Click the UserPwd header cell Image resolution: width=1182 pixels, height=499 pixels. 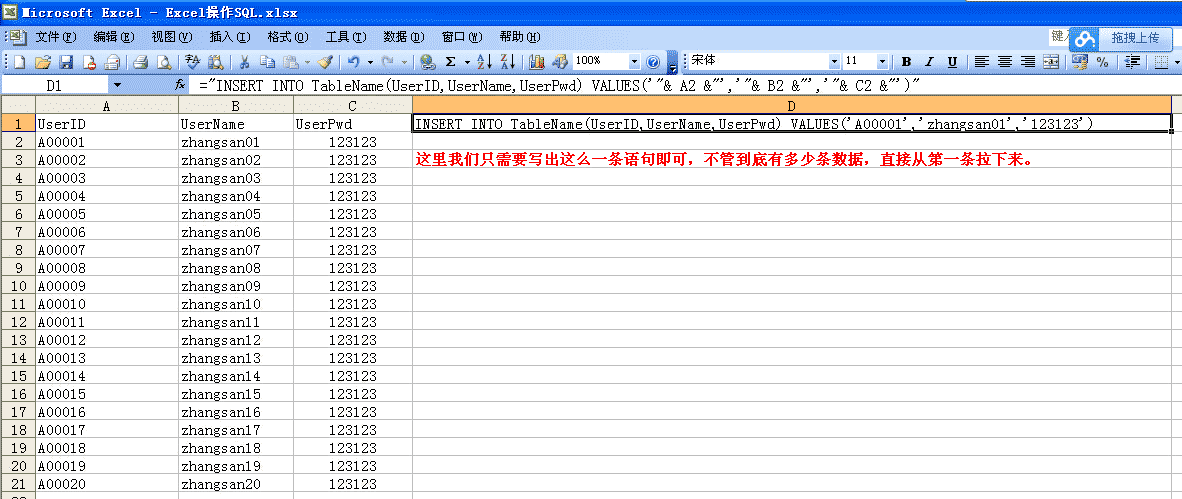(353, 124)
